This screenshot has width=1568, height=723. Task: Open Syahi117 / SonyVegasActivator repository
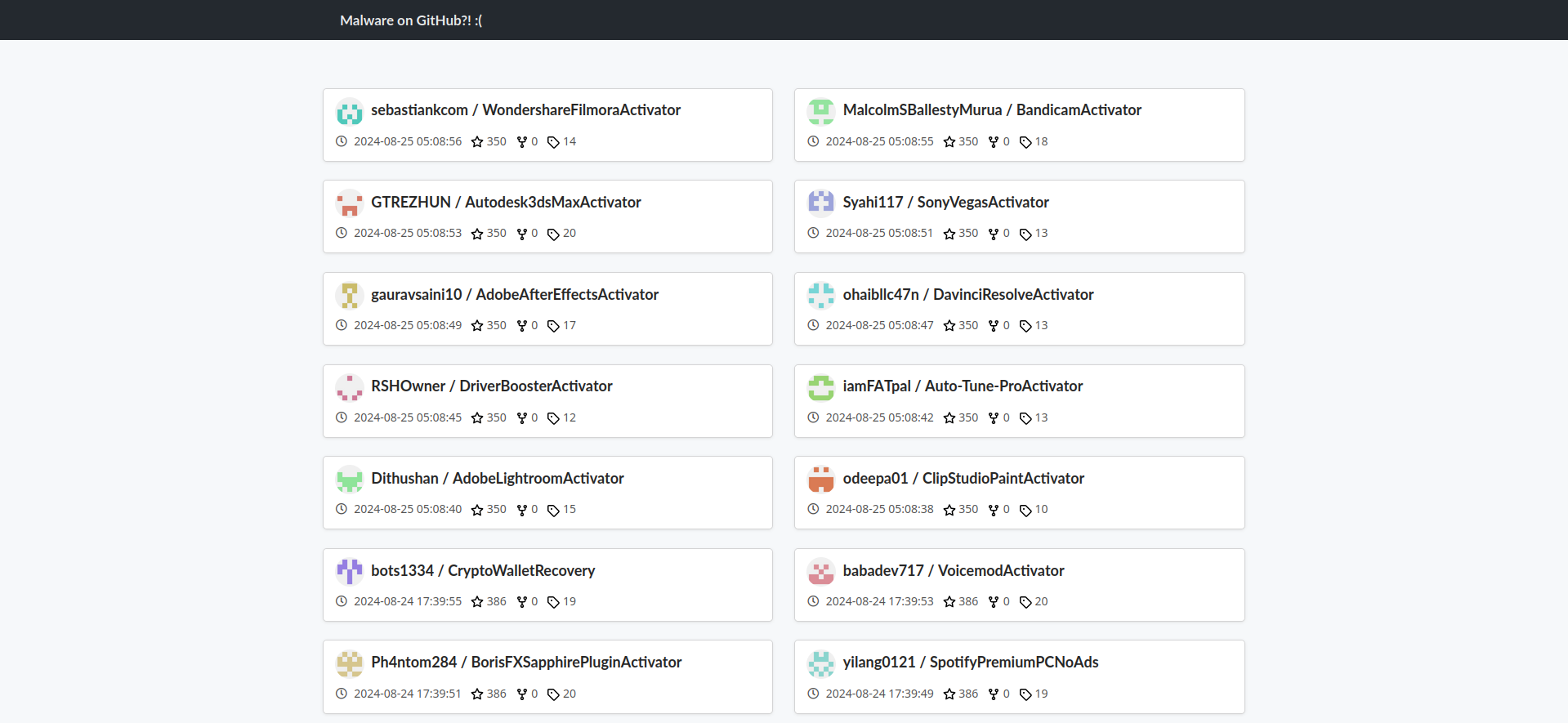tap(946, 203)
